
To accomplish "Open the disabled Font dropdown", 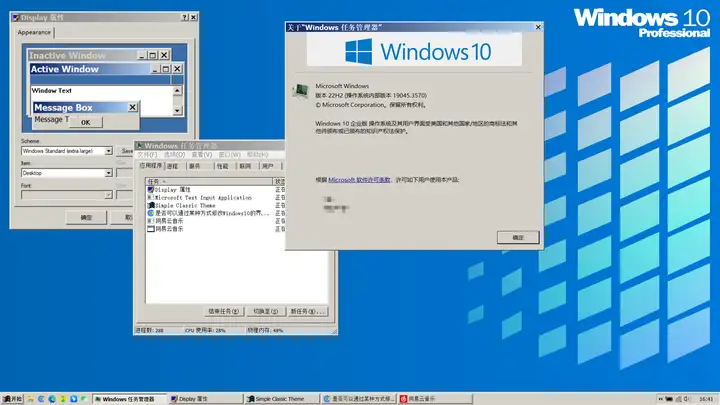I will pos(108,195).
